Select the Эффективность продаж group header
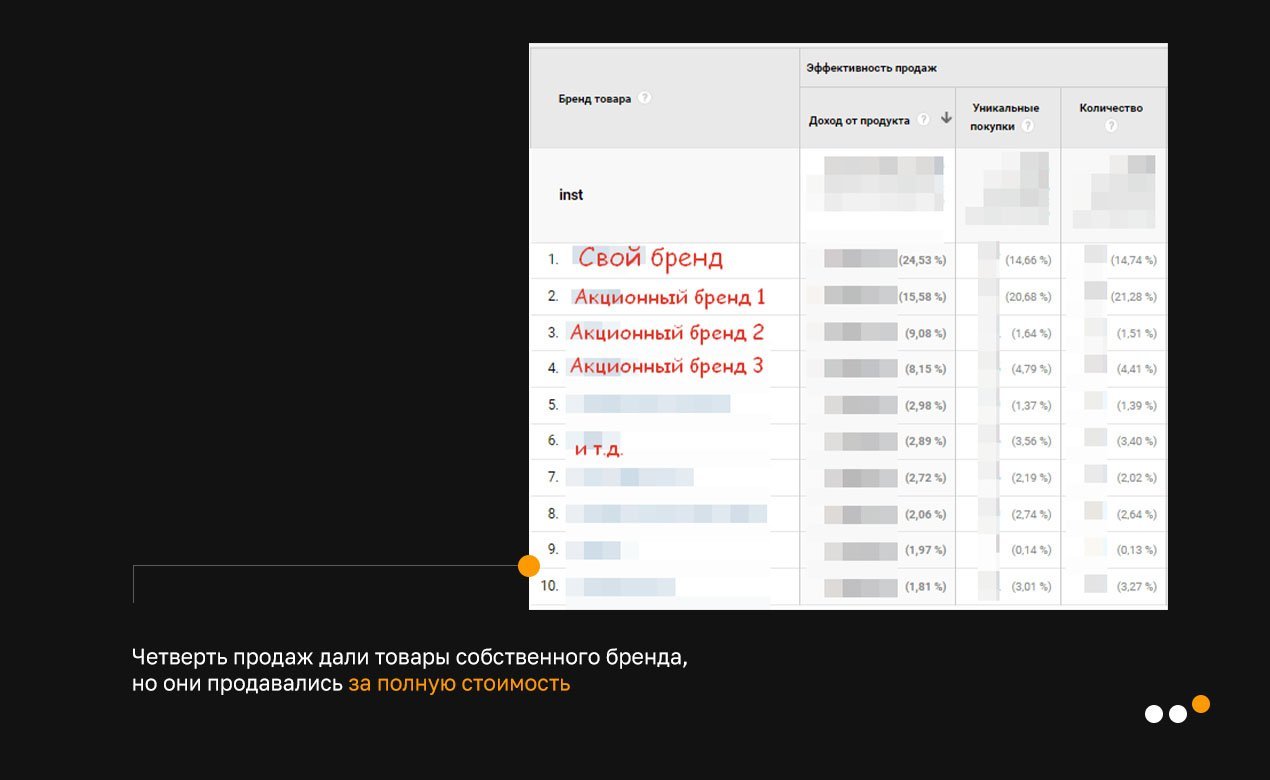The width and height of the screenshot is (1270, 780). pyautogui.click(x=871, y=67)
